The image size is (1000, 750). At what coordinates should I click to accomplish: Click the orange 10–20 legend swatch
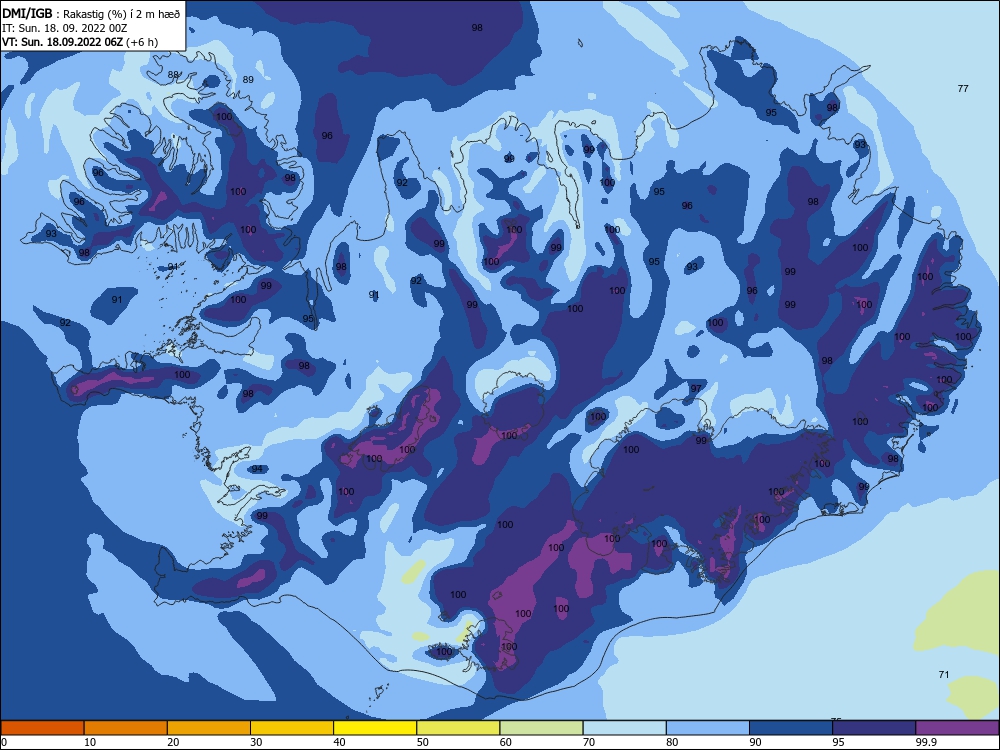coord(126,728)
